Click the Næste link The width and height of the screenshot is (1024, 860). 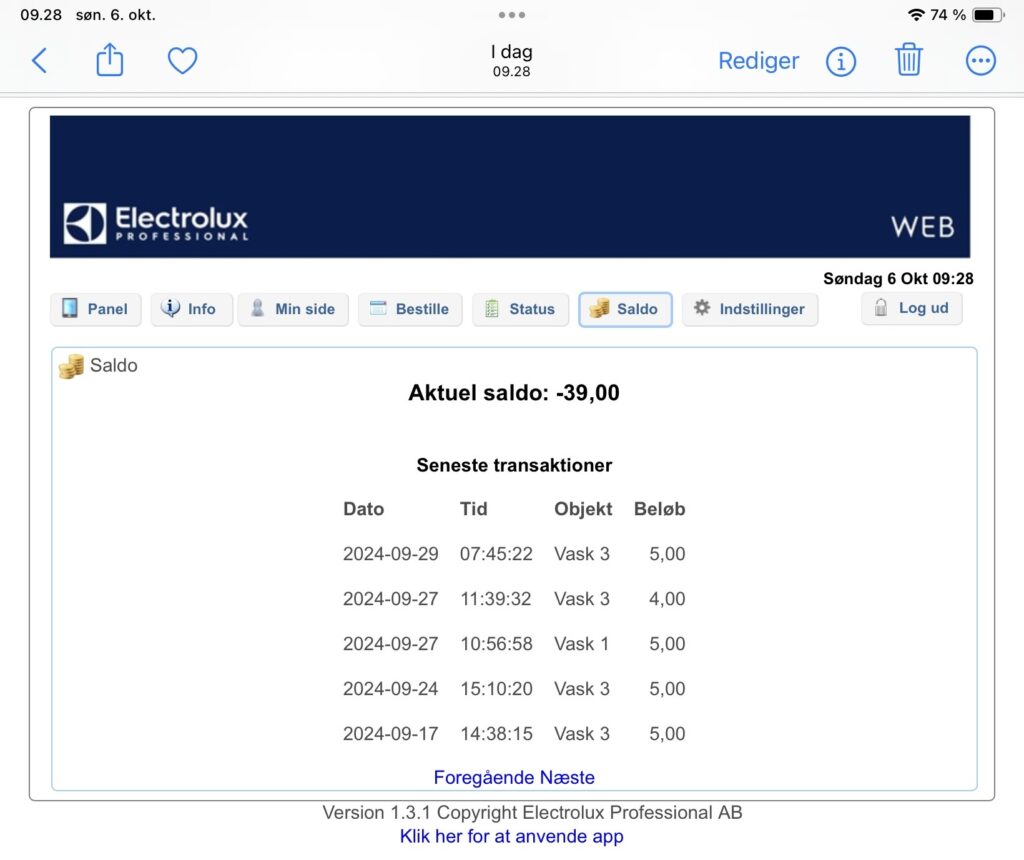click(x=567, y=777)
